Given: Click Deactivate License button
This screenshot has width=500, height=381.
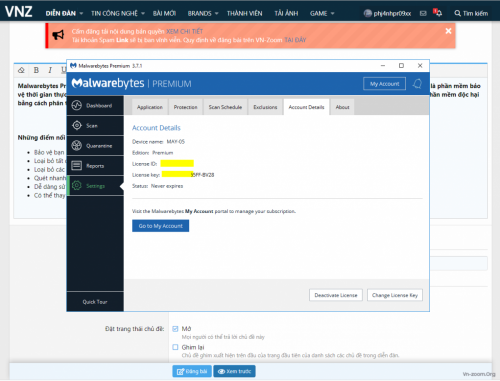Looking at the screenshot, I should tap(336, 295).
